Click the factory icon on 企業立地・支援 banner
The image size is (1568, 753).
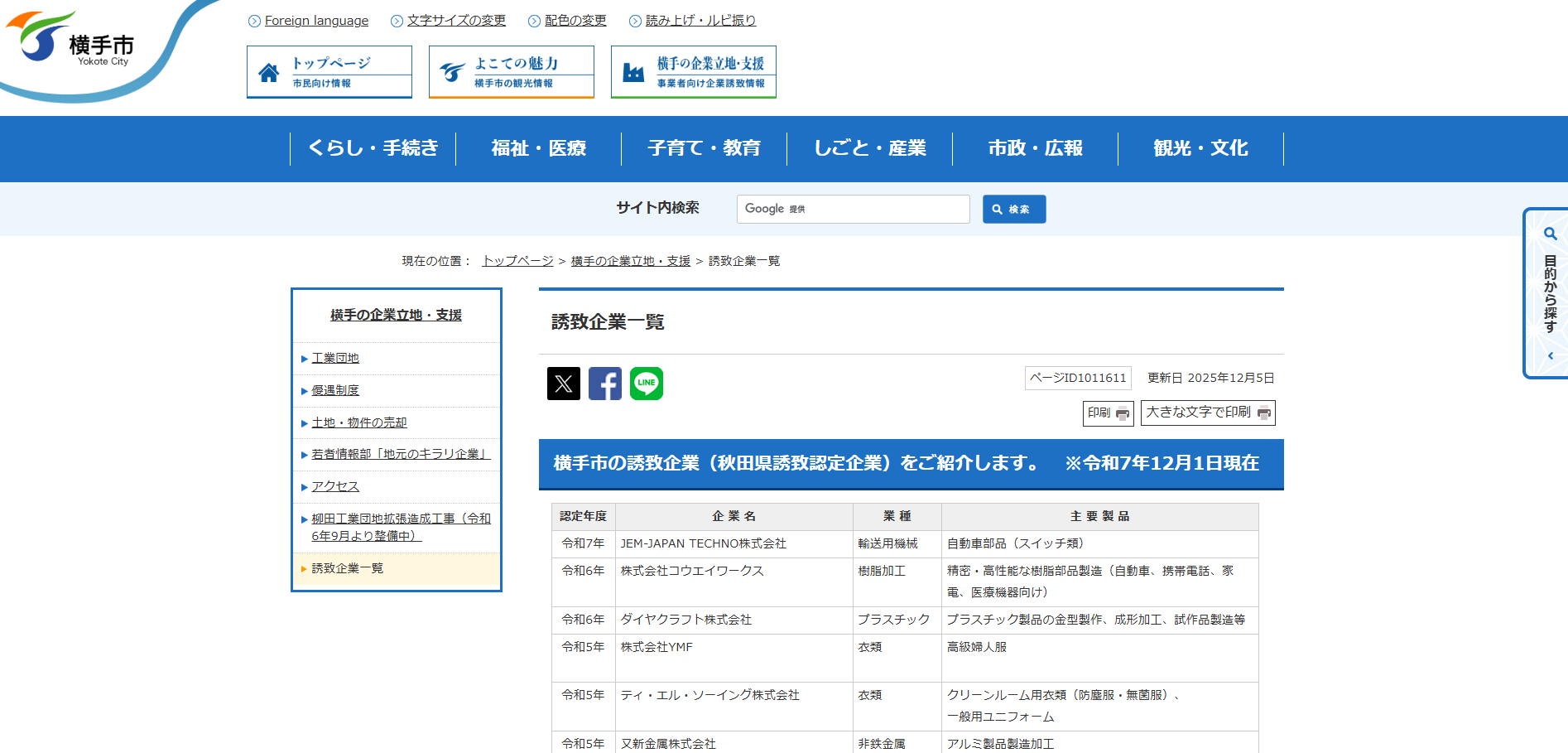coord(633,73)
